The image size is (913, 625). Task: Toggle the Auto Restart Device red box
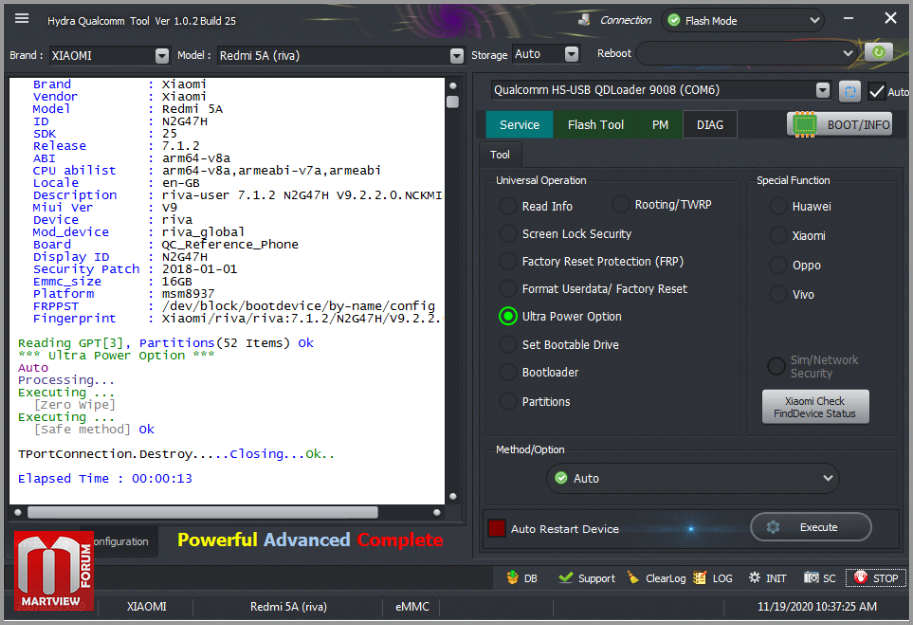click(x=496, y=528)
